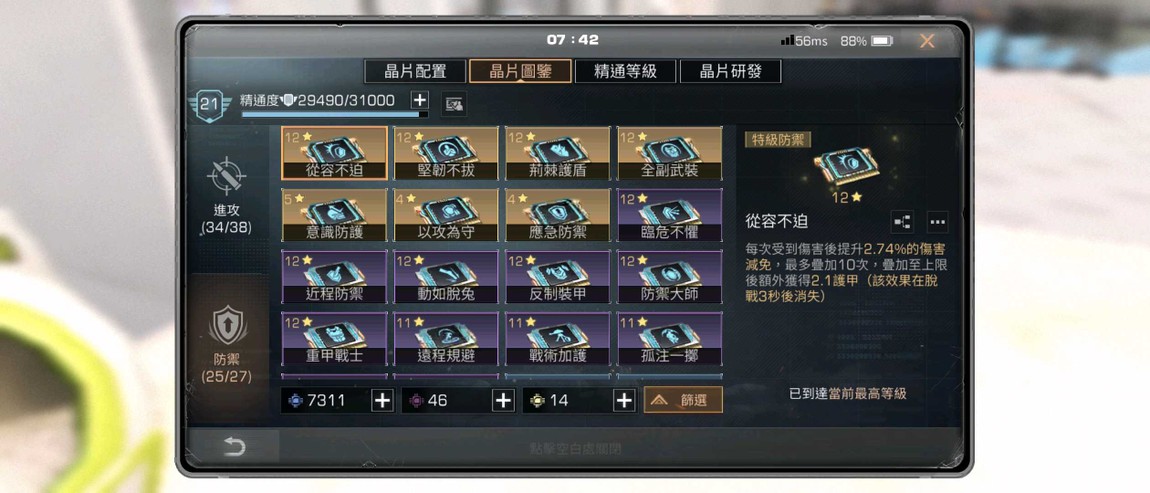
Task: Add more 精通度 mastery points
Action: coord(420,101)
